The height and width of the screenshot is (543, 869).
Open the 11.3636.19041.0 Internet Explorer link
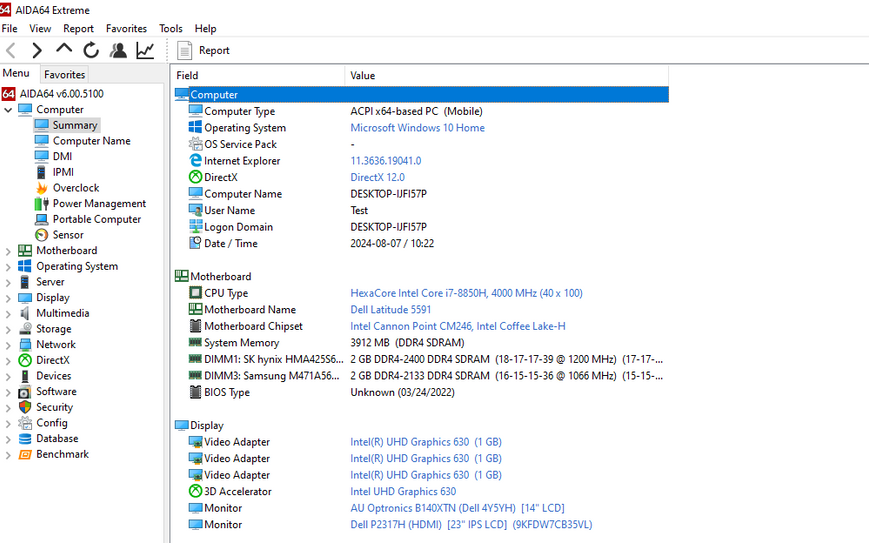[386, 161]
